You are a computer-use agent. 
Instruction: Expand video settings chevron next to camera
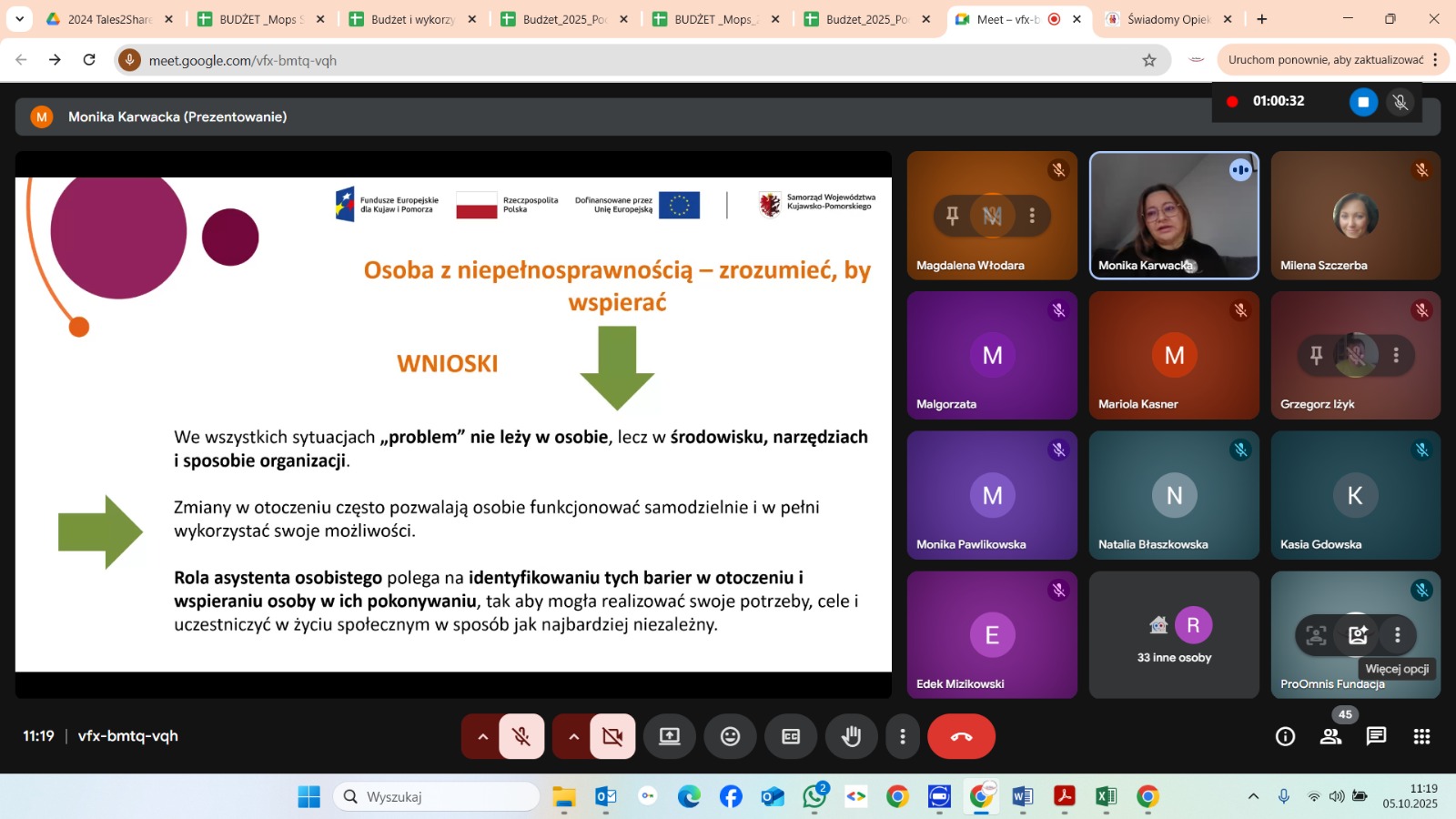[573, 736]
